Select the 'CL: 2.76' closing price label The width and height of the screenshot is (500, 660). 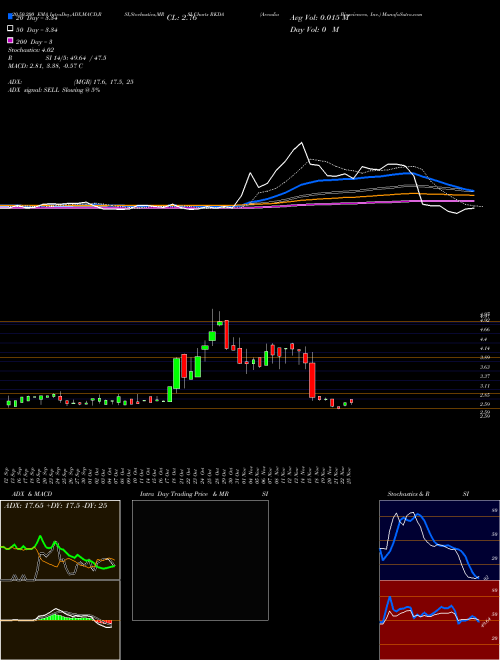point(182,18)
